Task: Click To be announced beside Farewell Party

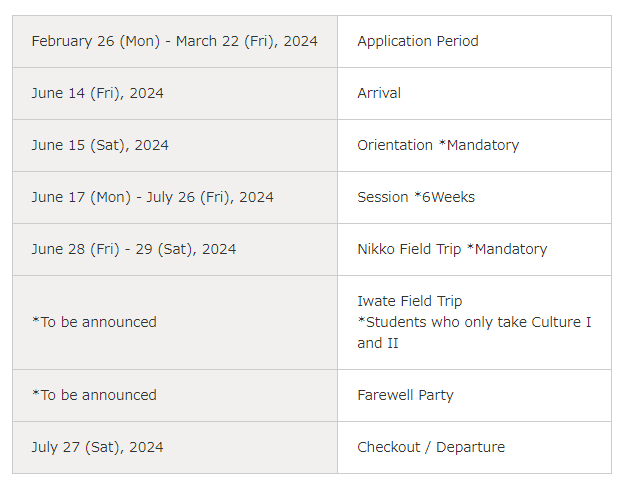Action: 94,395
